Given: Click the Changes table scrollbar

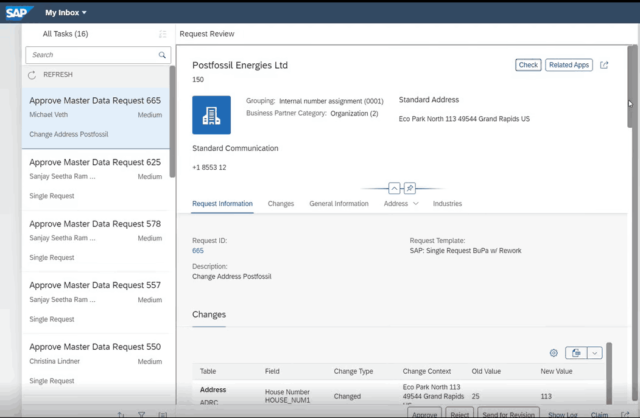Looking at the screenshot, I should [x=609, y=373].
